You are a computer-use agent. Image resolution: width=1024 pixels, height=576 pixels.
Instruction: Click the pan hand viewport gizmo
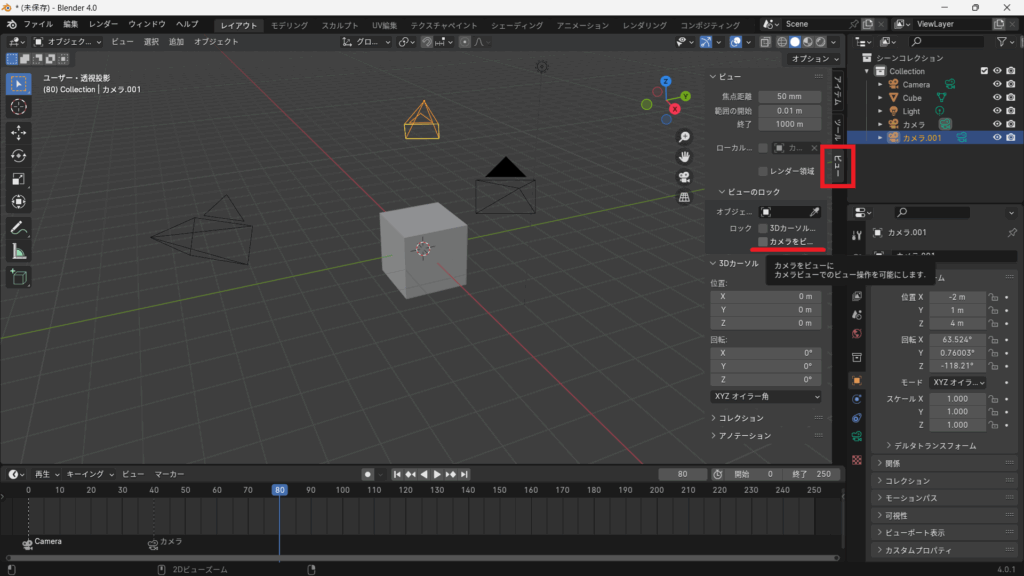click(684, 157)
